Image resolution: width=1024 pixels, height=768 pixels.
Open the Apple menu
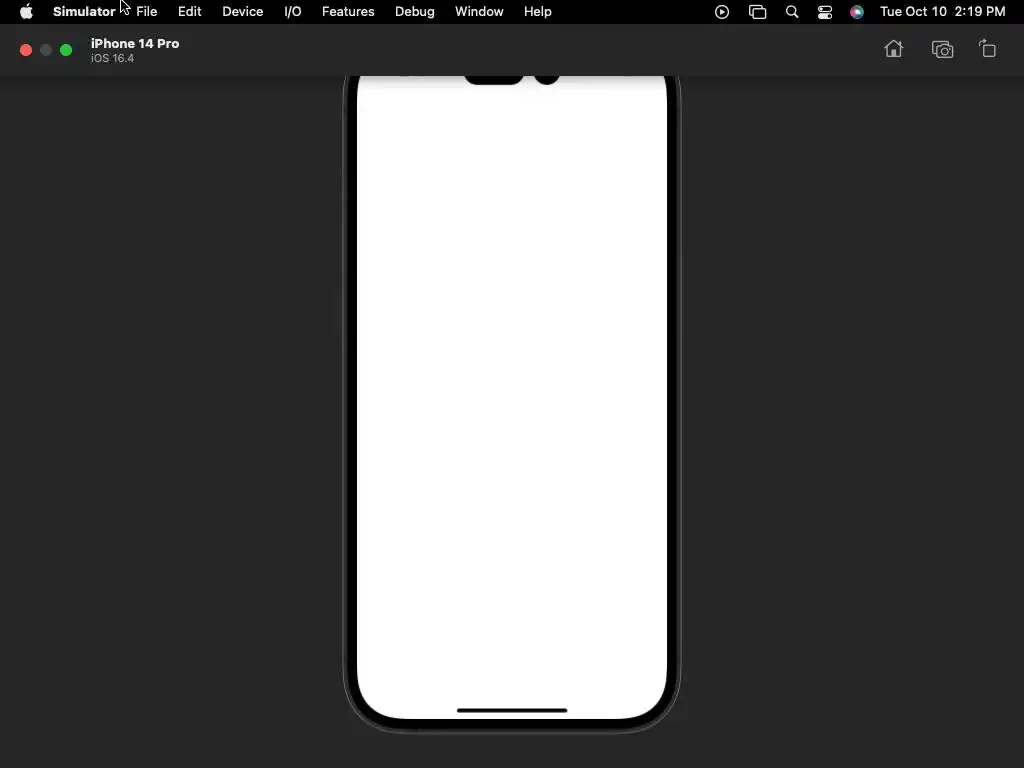(x=26, y=12)
